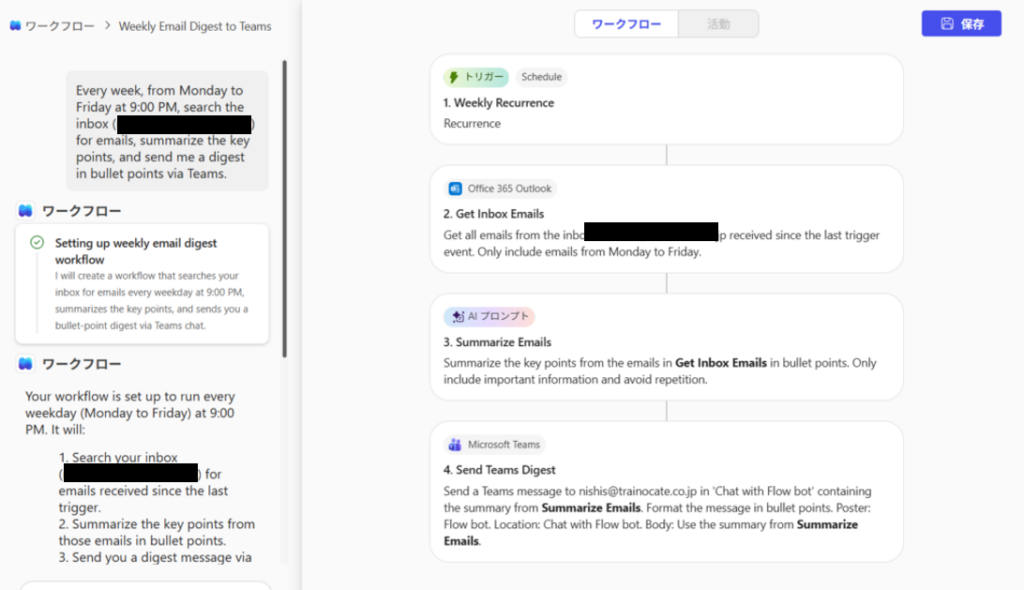
Task: Click the save disk icon
Action: pos(946,24)
